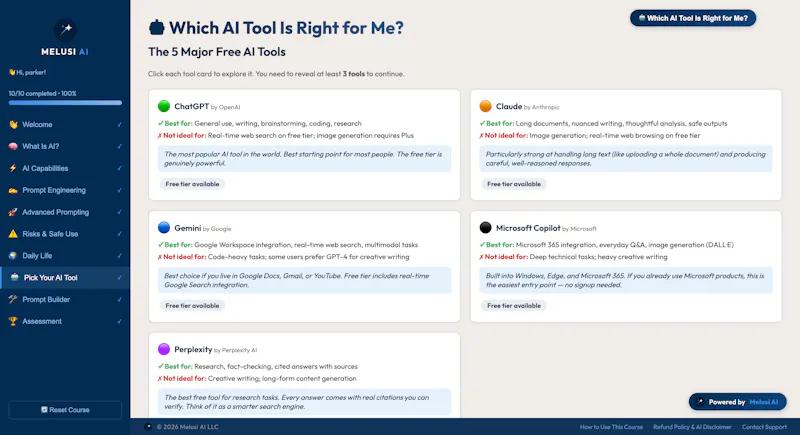Click the orange Claude circle icon
The width and height of the screenshot is (800, 435).
(x=485, y=106)
